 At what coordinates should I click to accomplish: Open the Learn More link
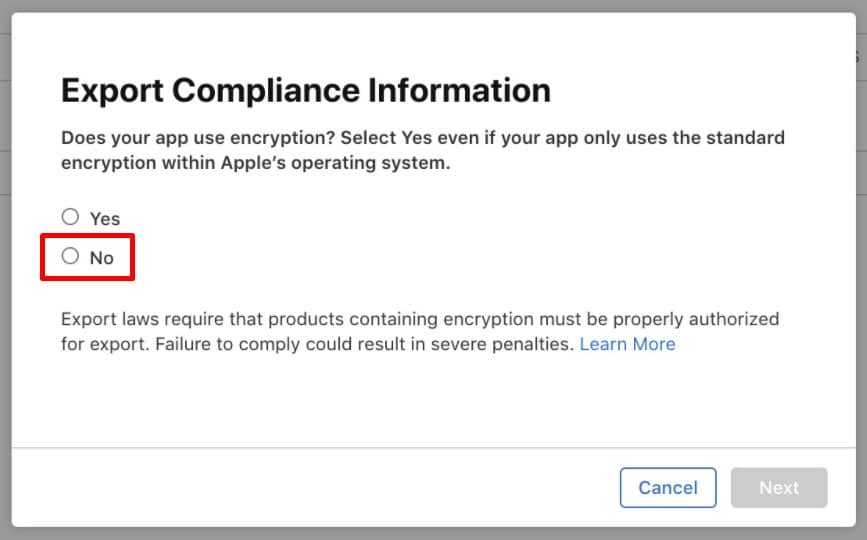[627, 344]
